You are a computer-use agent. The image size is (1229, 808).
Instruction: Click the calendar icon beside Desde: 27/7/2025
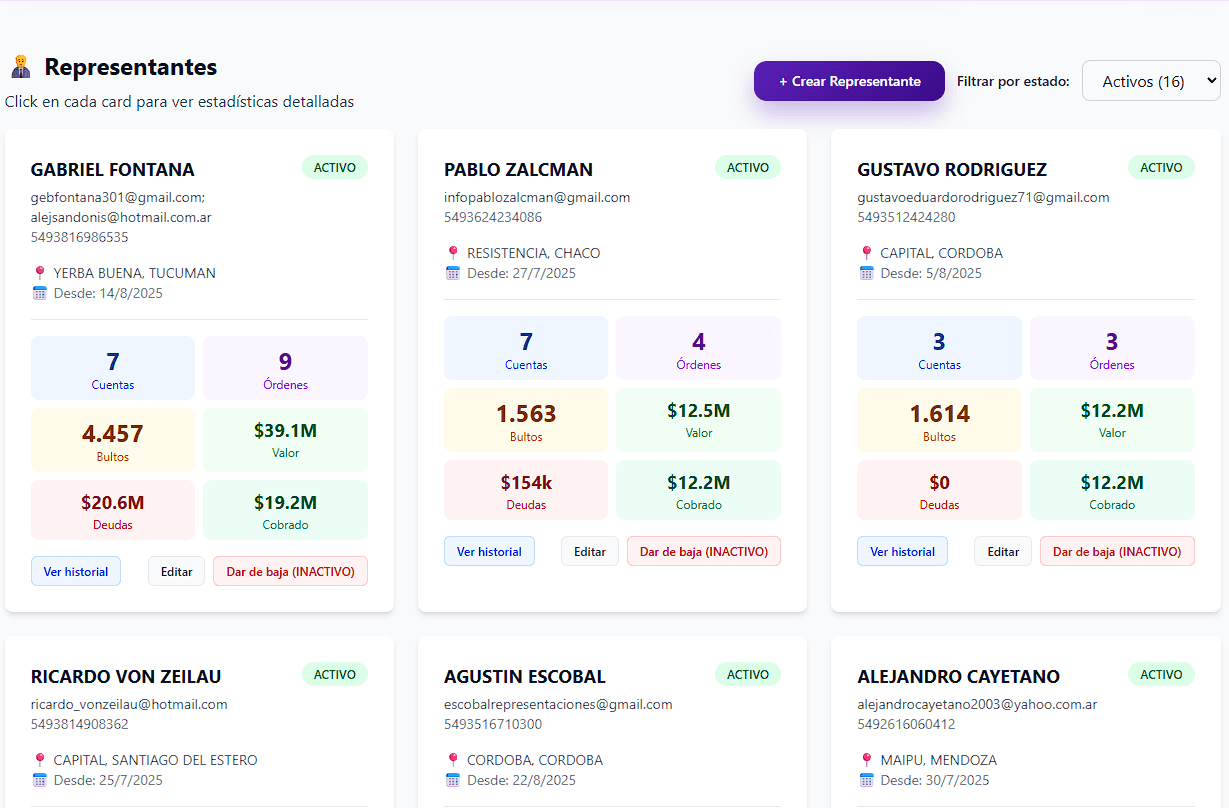pos(453,273)
